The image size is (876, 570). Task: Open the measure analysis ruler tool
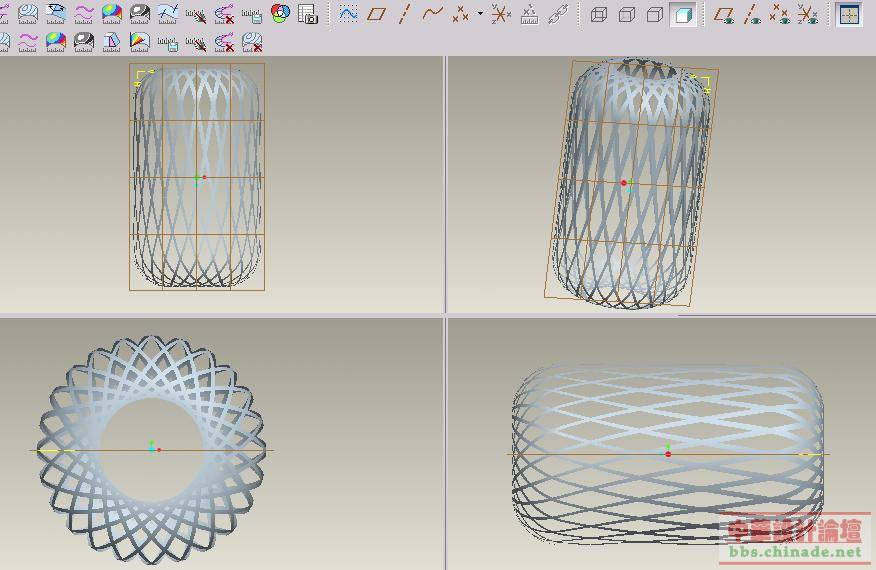[529, 14]
